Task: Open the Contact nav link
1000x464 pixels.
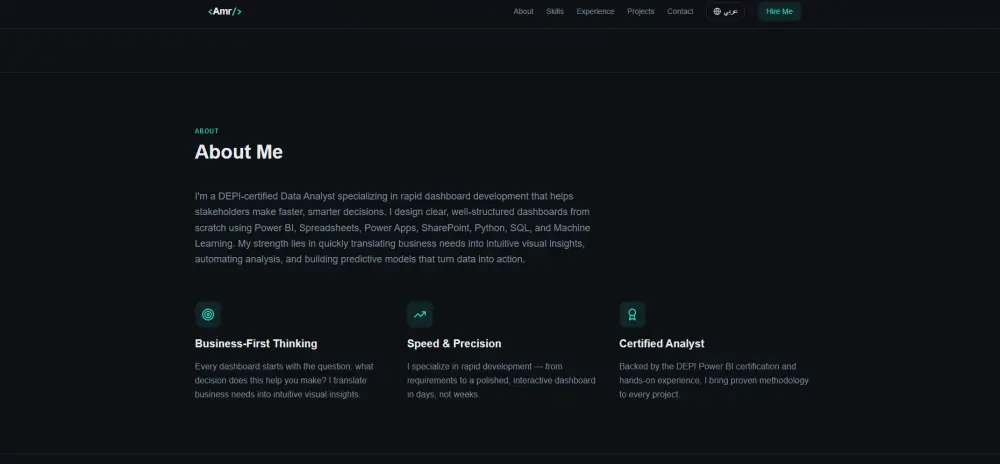Action: click(x=680, y=11)
